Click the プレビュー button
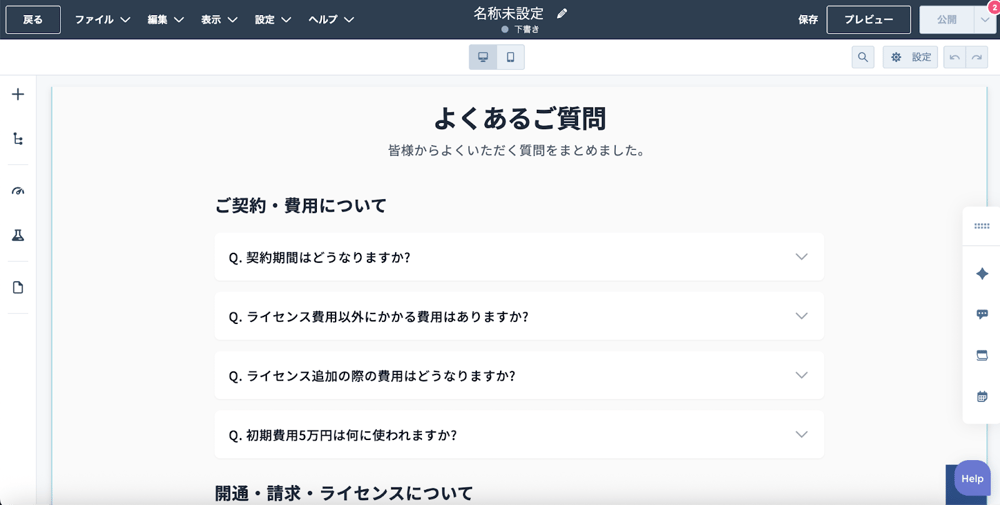Screen dimensions: 1000x505 pyautogui.click(x=869, y=20)
